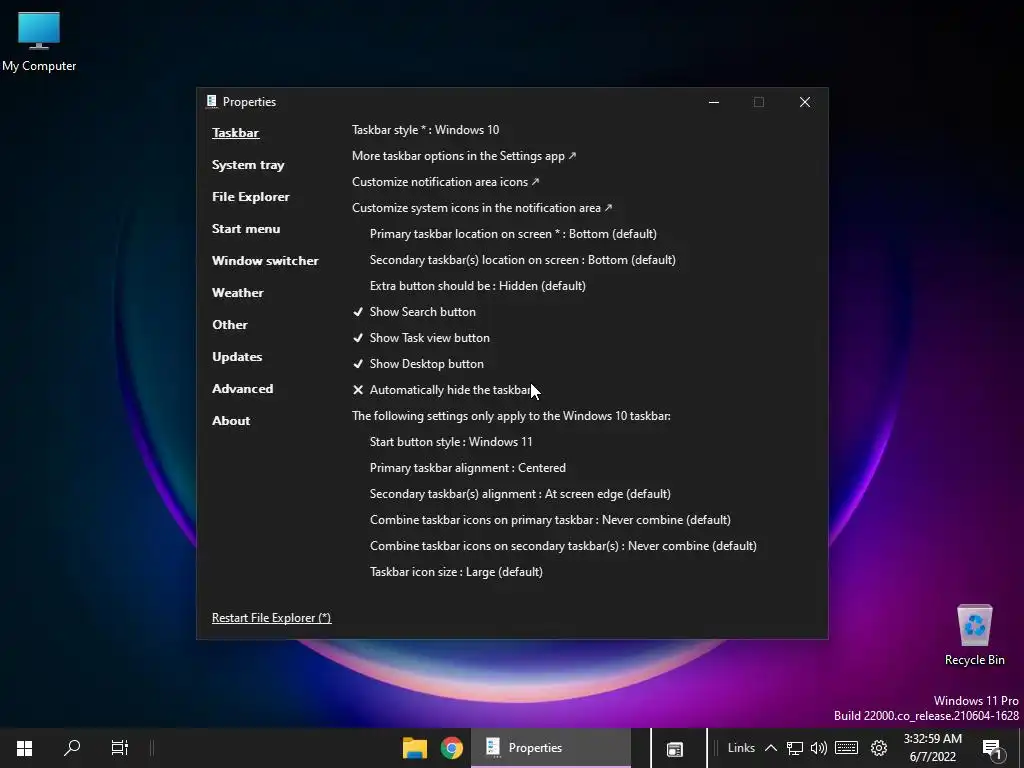
Task: Toggle Show Task view button
Action: pos(421,338)
